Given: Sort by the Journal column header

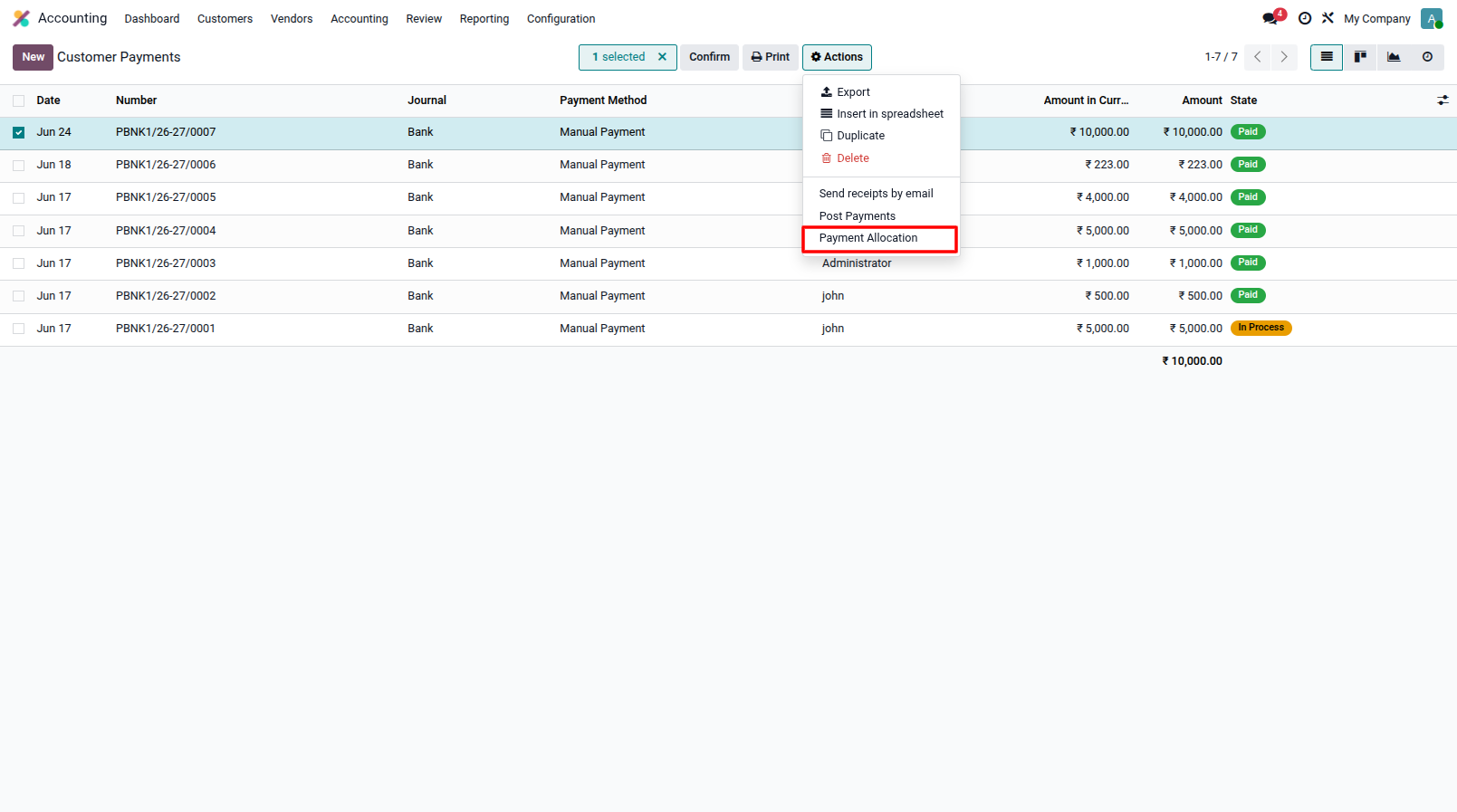Looking at the screenshot, I should 427,100.
